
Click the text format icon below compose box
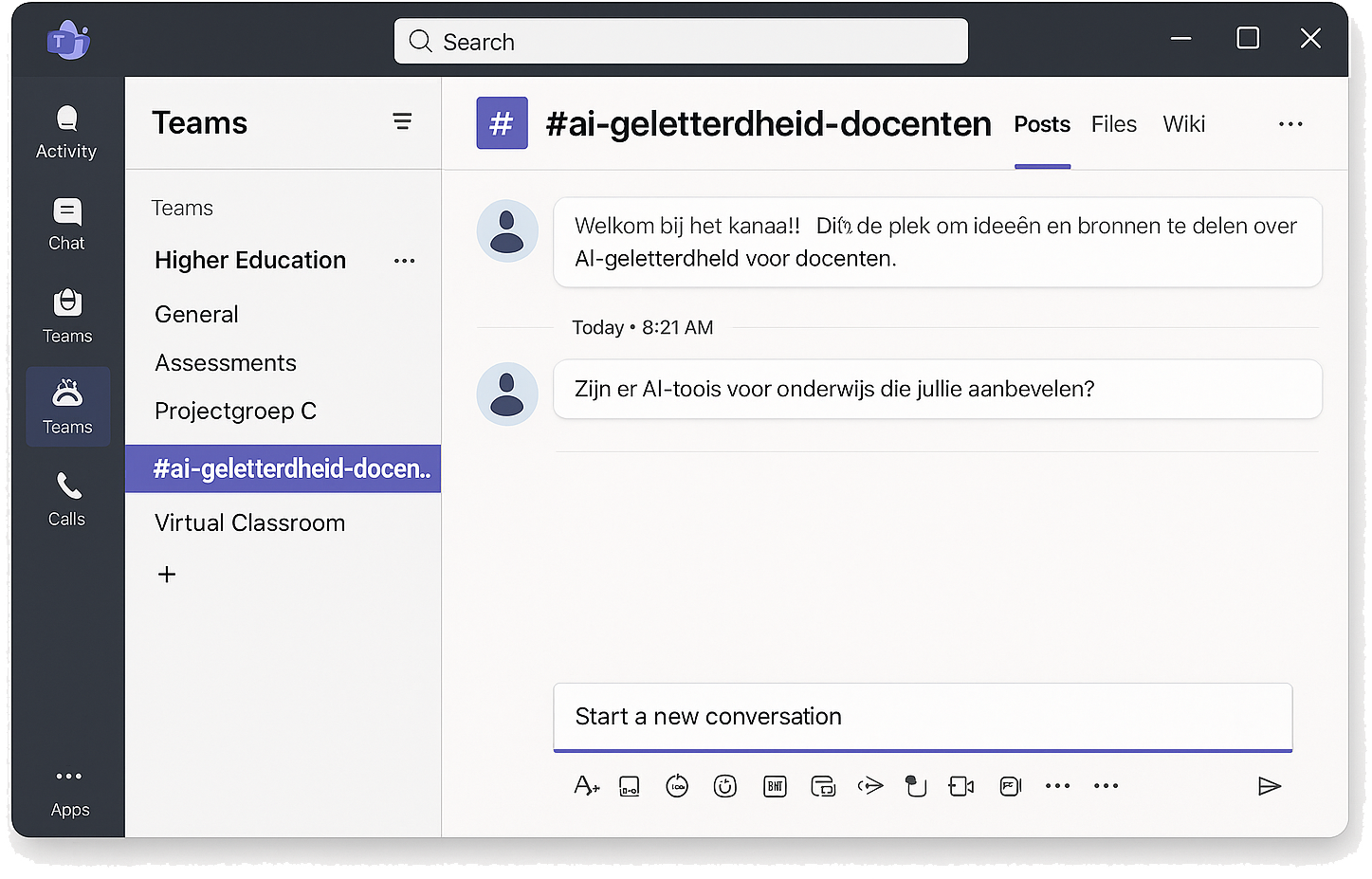586,786
